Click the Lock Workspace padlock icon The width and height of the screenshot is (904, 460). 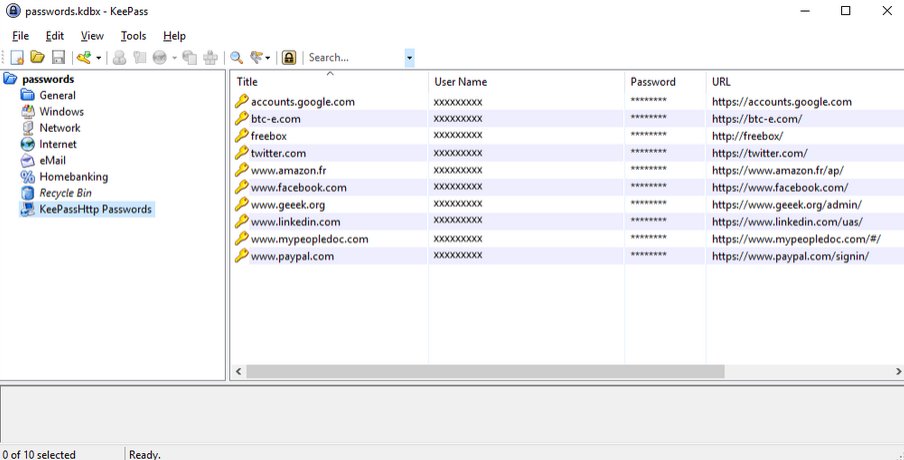coord(289,57)
